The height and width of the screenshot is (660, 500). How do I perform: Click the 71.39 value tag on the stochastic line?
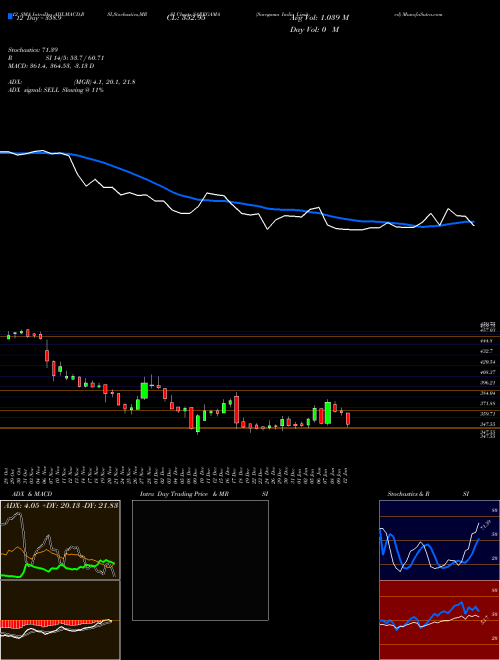486,525
